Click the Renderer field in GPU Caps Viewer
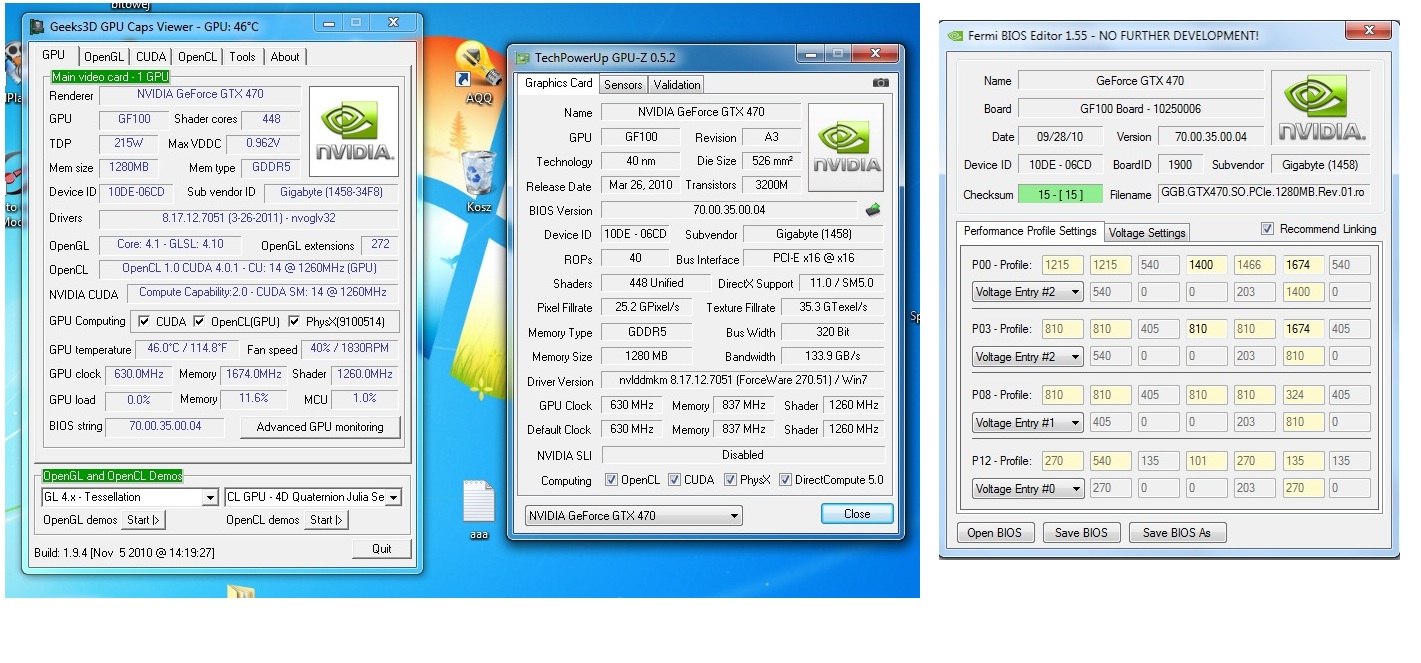1421x663 pixels. (200, 94)
